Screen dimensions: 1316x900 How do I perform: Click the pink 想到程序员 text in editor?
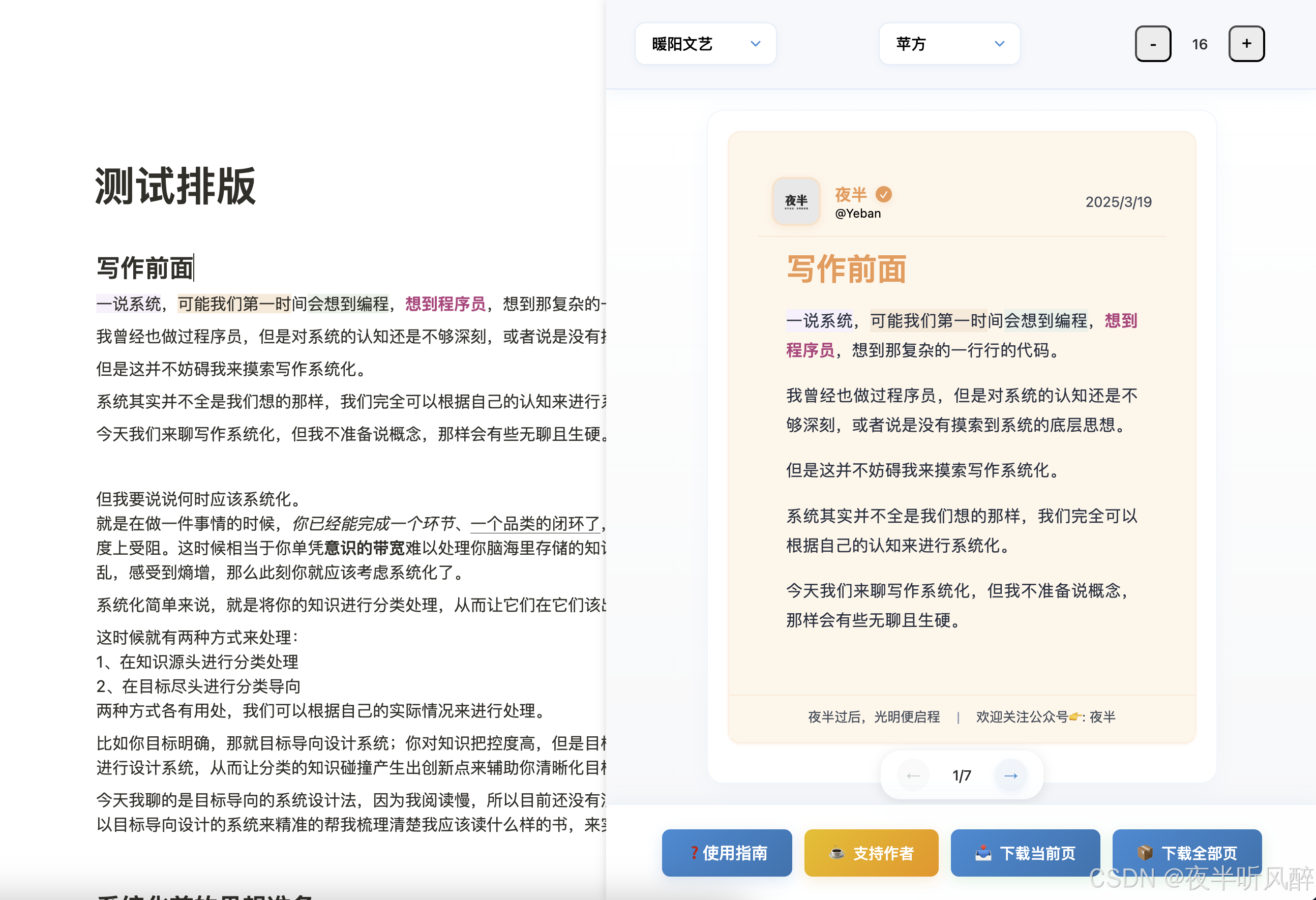click(x=445, y=304)
